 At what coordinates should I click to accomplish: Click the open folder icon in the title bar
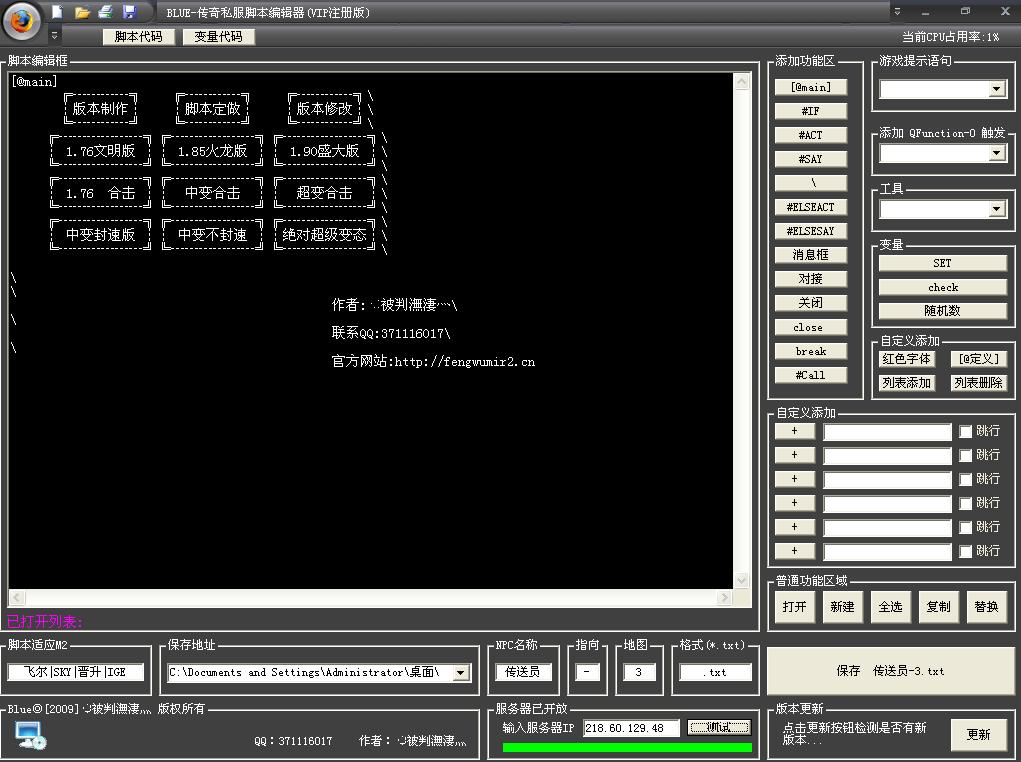click(x=82, y=12)
